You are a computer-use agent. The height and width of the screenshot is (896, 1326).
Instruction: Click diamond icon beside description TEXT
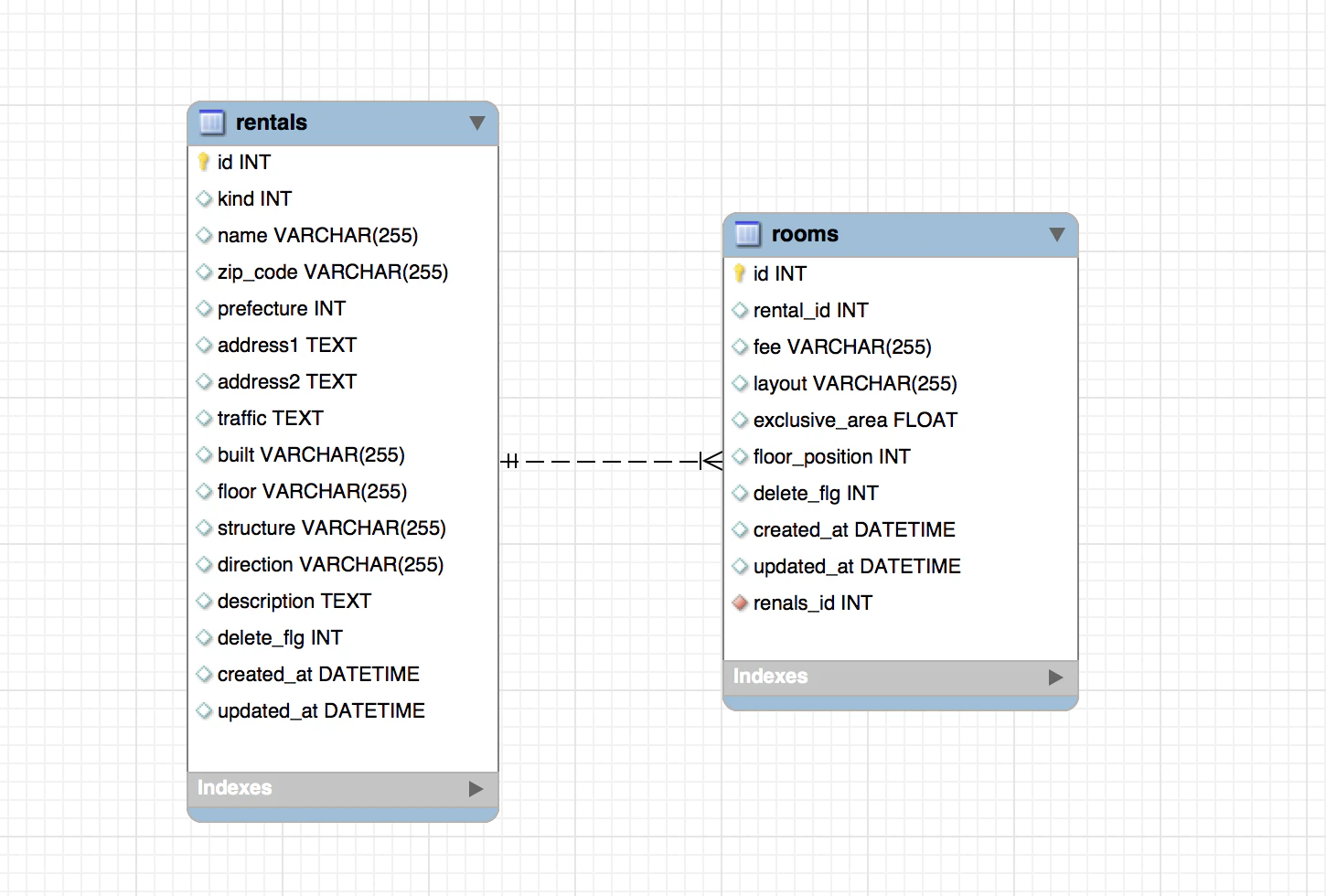[x=204, y=601]
